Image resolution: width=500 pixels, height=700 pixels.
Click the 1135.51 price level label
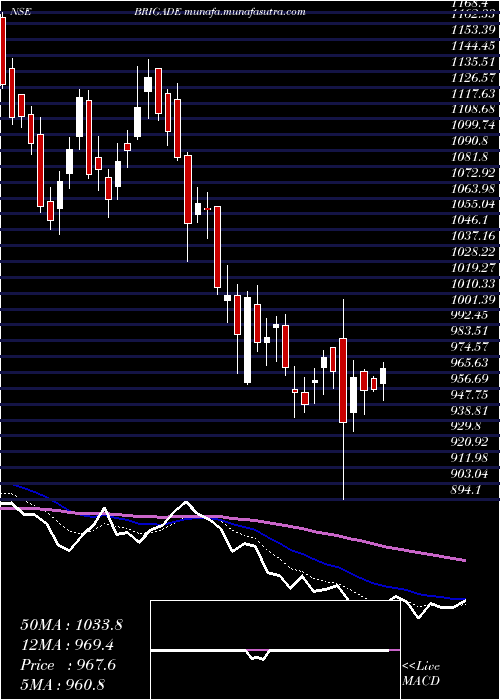click(x=475, y=61)
